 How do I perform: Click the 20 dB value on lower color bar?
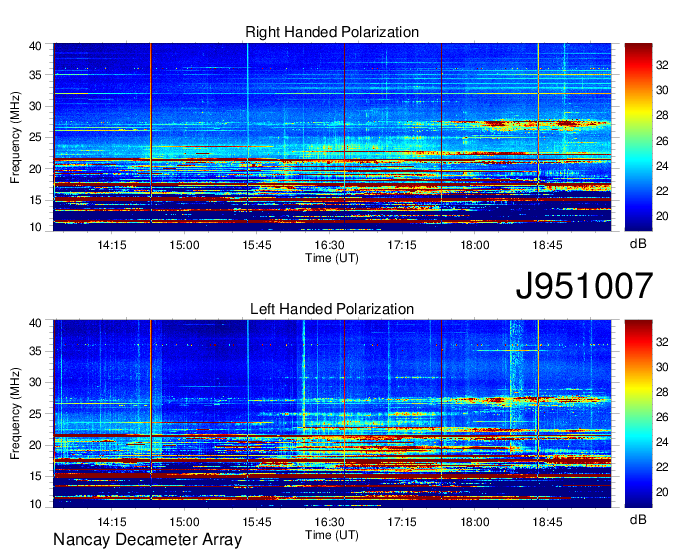tap(662, 492)
